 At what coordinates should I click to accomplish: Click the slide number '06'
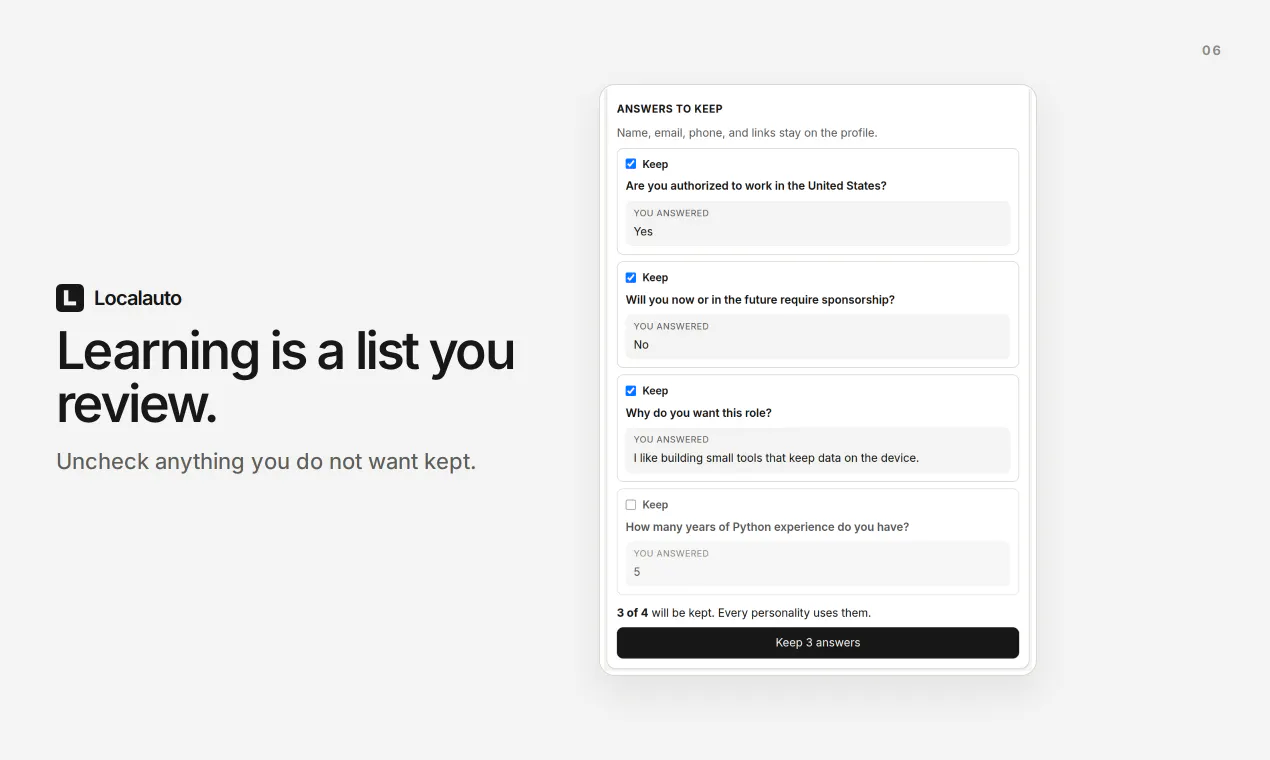[1212, 50]
